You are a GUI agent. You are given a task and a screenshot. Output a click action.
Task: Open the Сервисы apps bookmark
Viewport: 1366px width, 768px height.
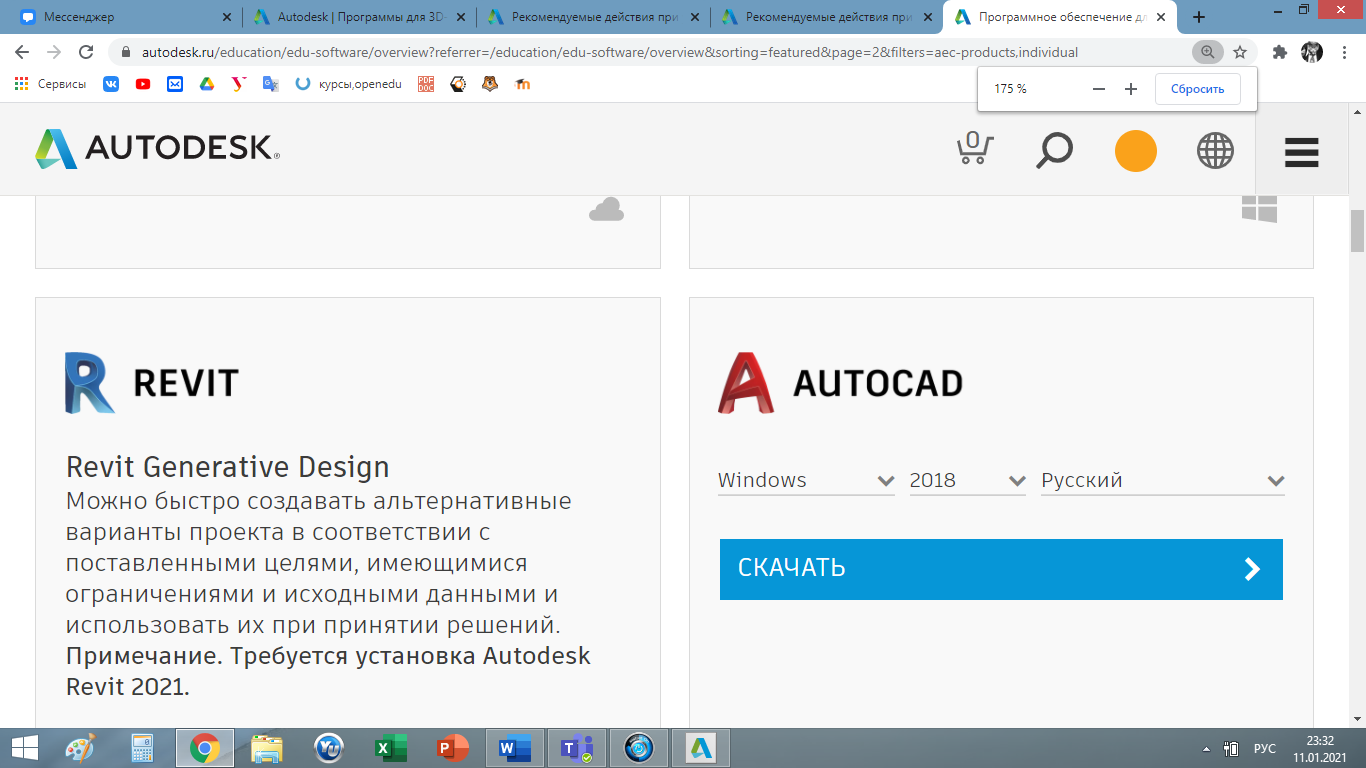pos(51,85)
